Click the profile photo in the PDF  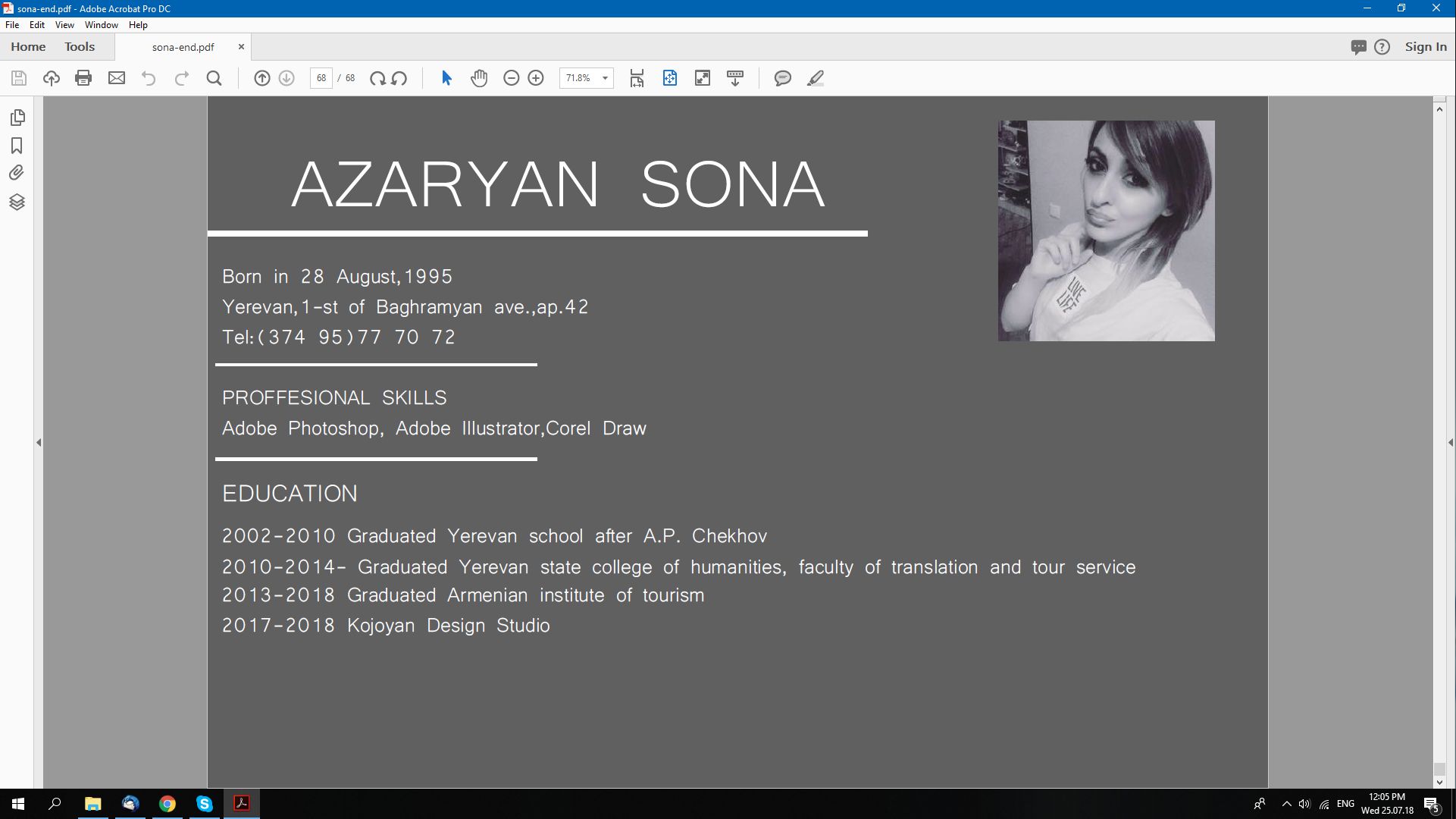pos(1106,231)
